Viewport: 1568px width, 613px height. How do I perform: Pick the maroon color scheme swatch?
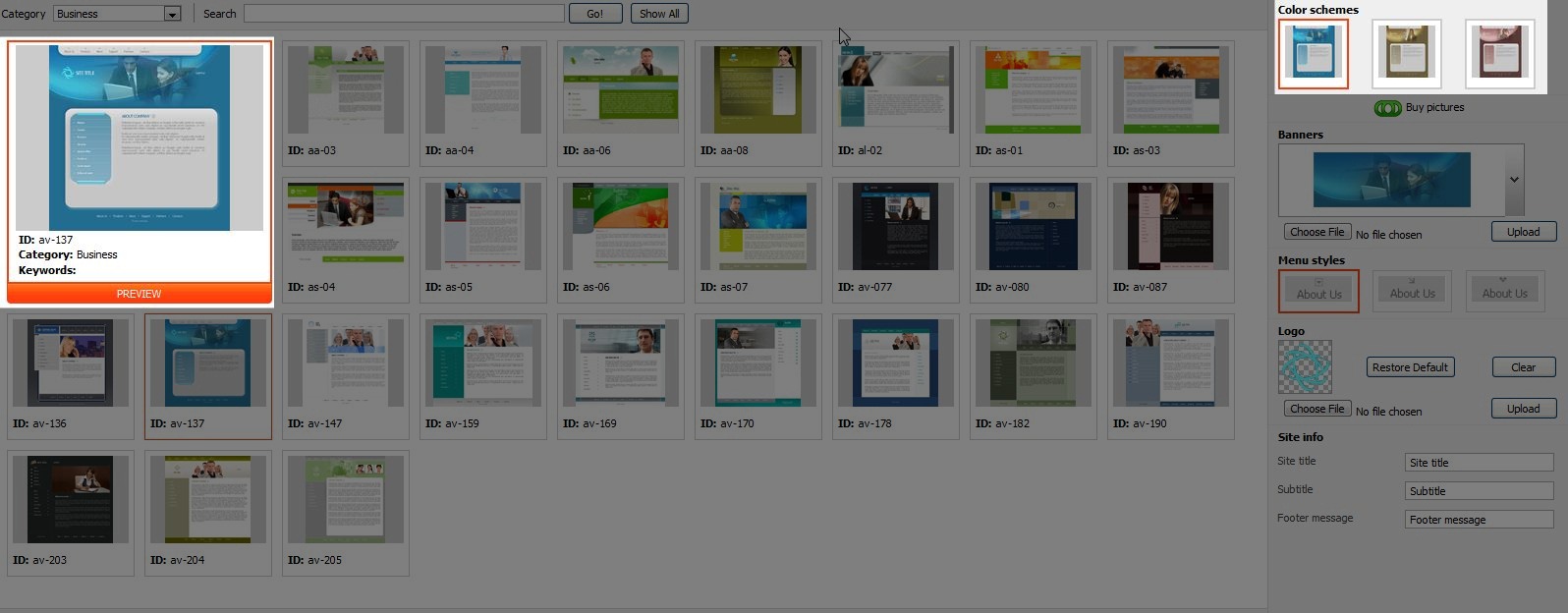pyautogui.click(x=1499, y=53)
